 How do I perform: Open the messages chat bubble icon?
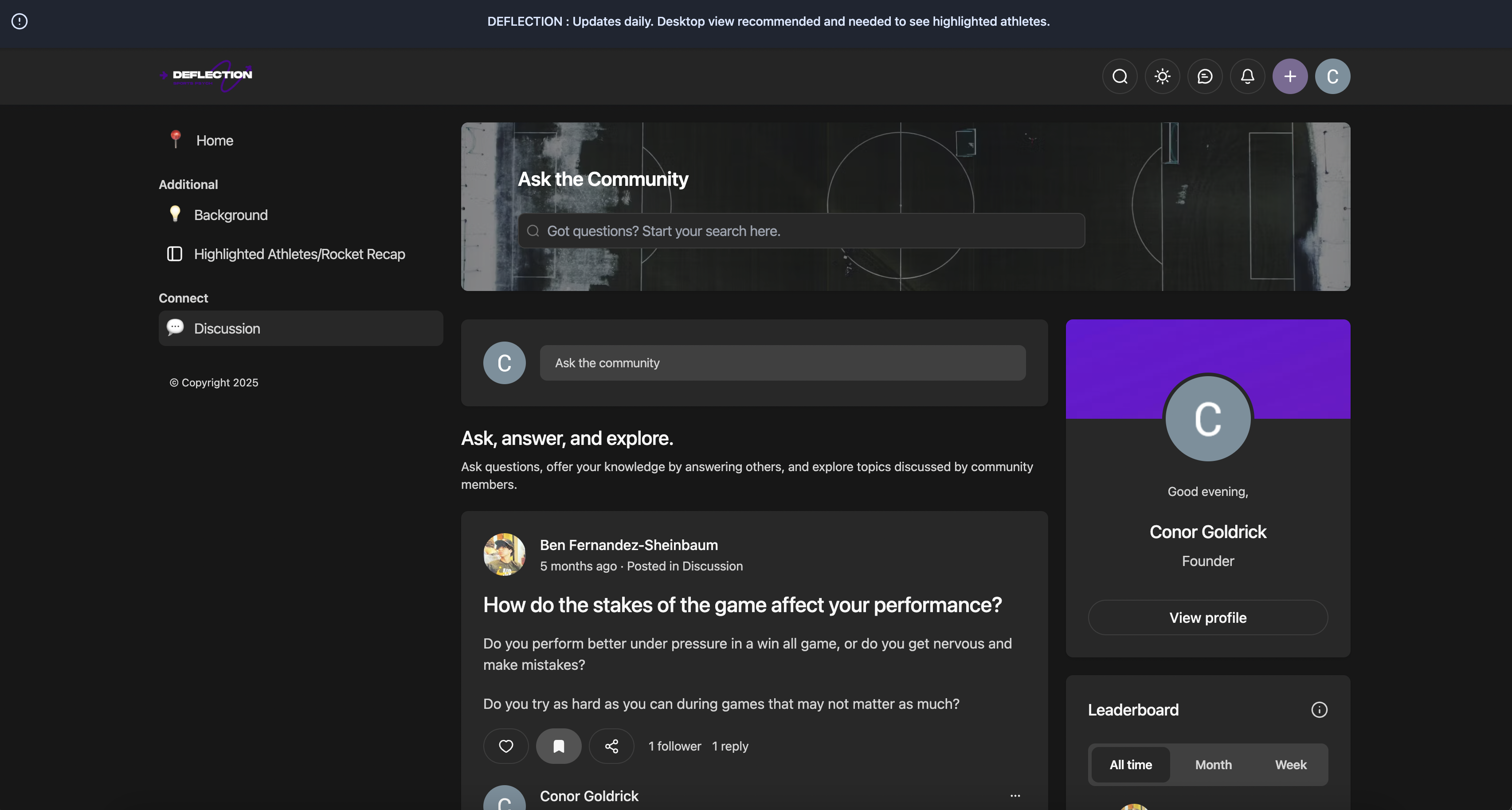1204,76
